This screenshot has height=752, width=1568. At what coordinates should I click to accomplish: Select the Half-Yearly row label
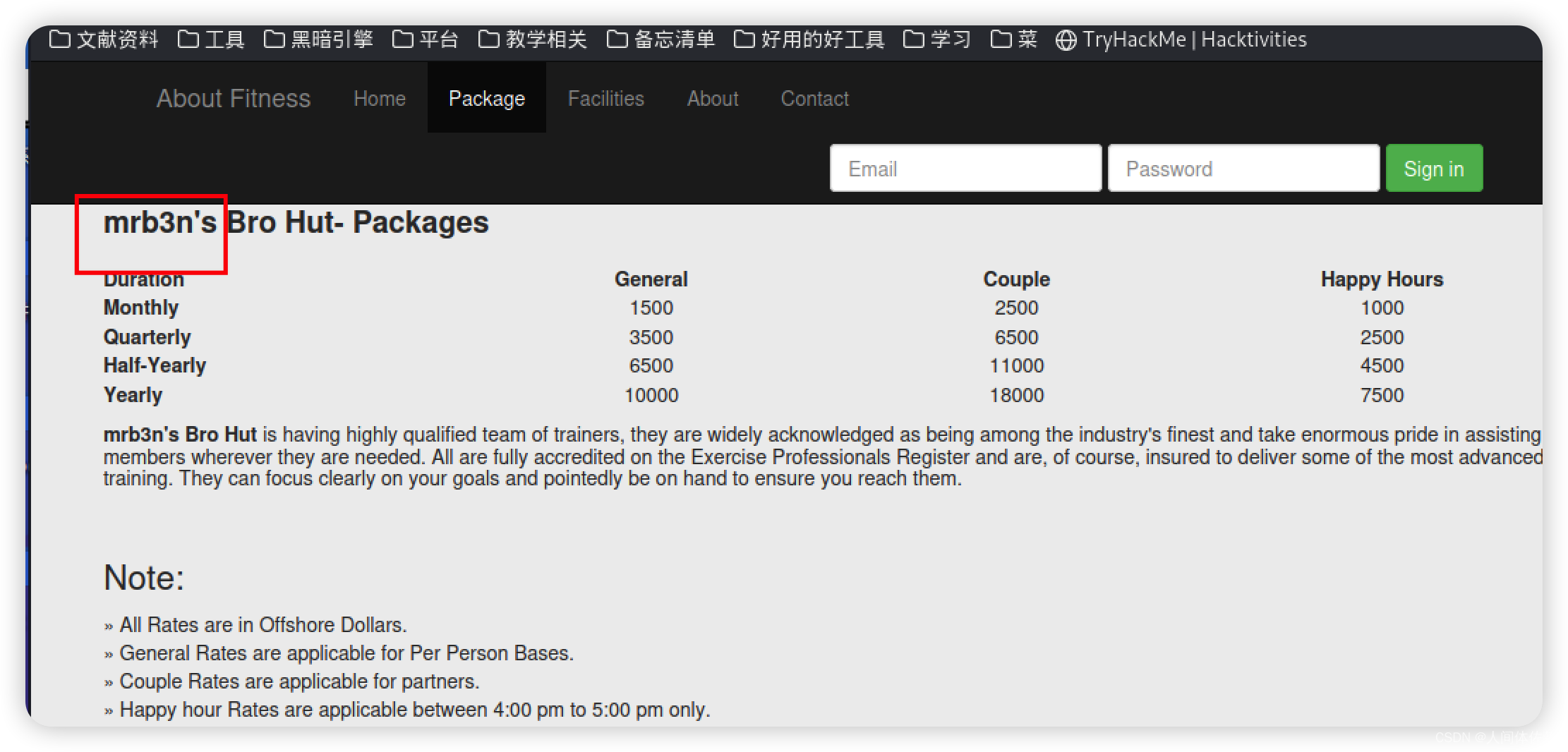pyautogui.click(x=155, y=365)
